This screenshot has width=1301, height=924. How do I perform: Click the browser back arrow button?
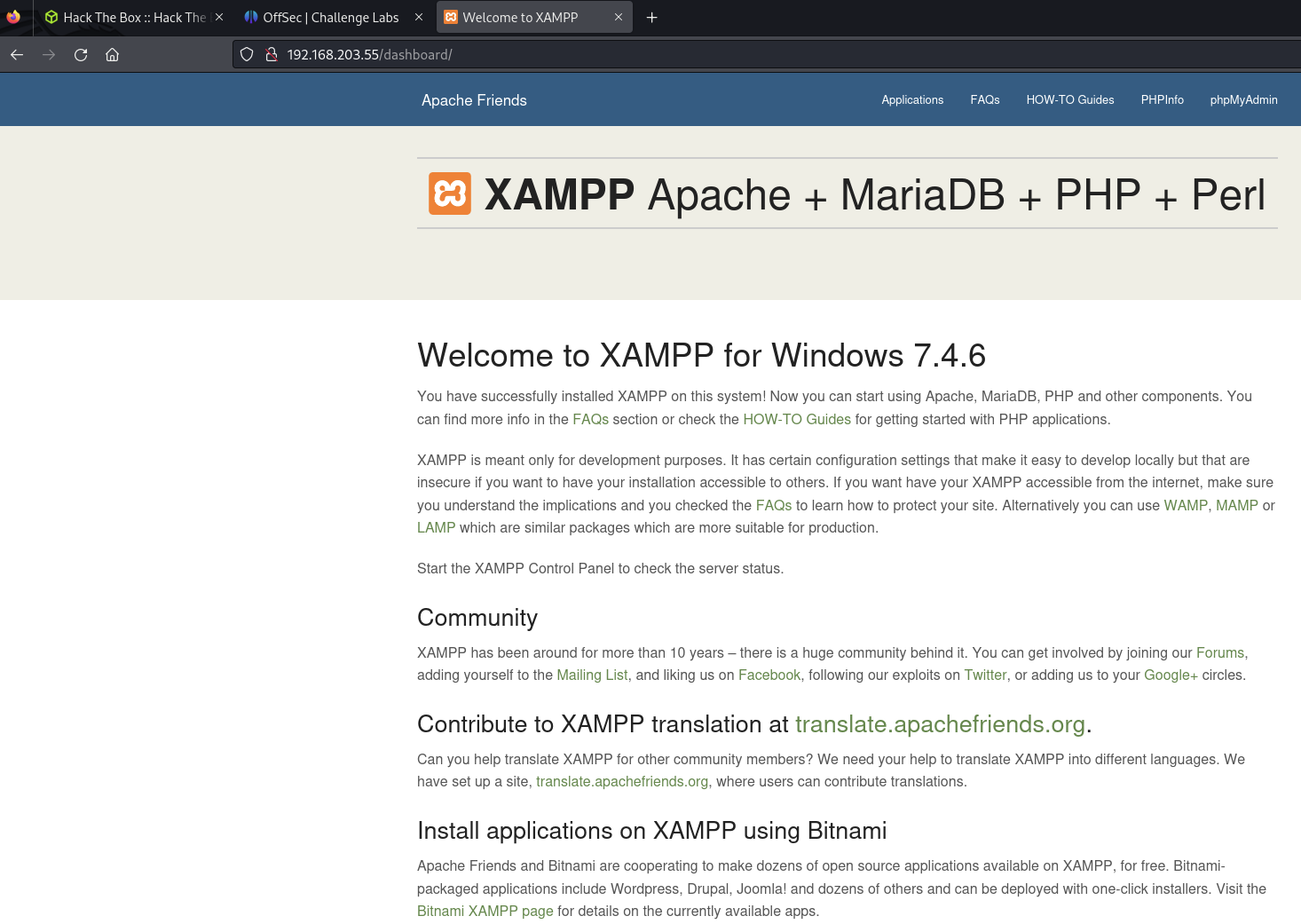17,55
